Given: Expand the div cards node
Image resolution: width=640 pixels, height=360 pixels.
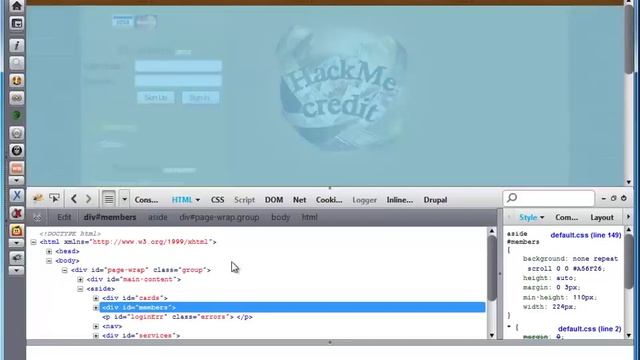Looking at the screenshot, I should 96,298.
